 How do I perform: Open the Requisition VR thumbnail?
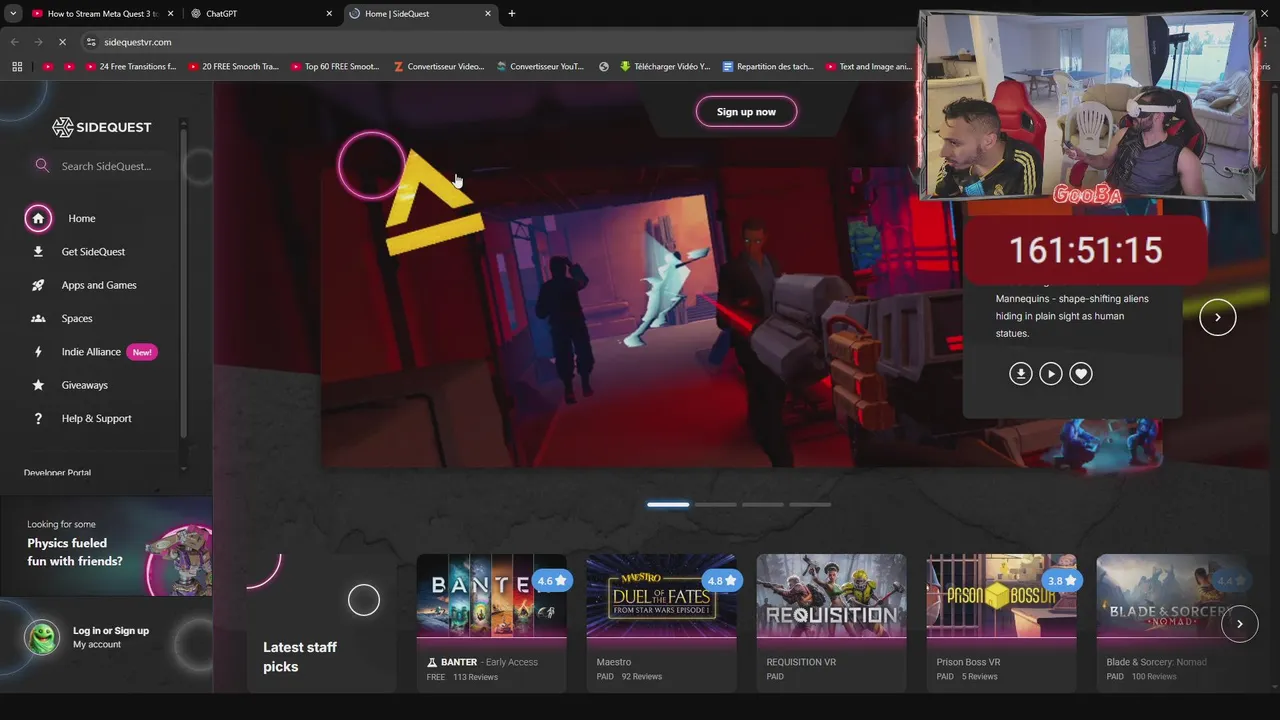click(831, 595)
